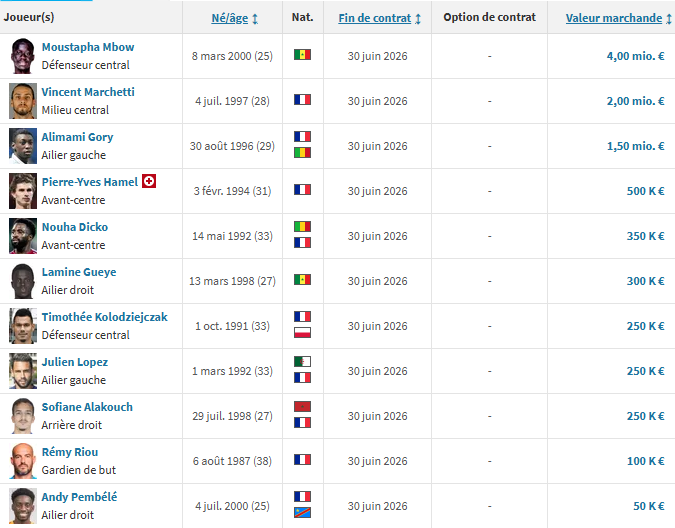The height and width of the screenshot is (528, 675).
Task: Open Nouha Dicko's player profile link
Action: tap(75, 227)
